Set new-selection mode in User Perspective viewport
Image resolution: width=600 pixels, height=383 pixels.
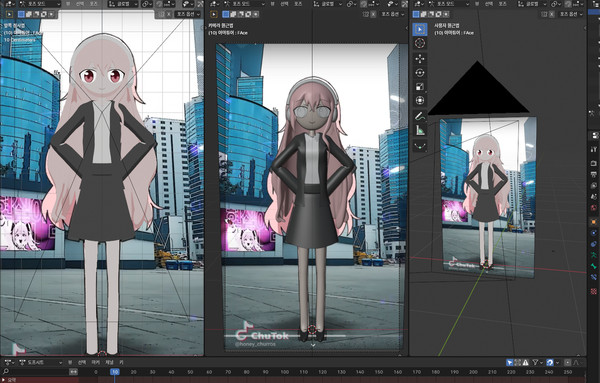(416, 14)
